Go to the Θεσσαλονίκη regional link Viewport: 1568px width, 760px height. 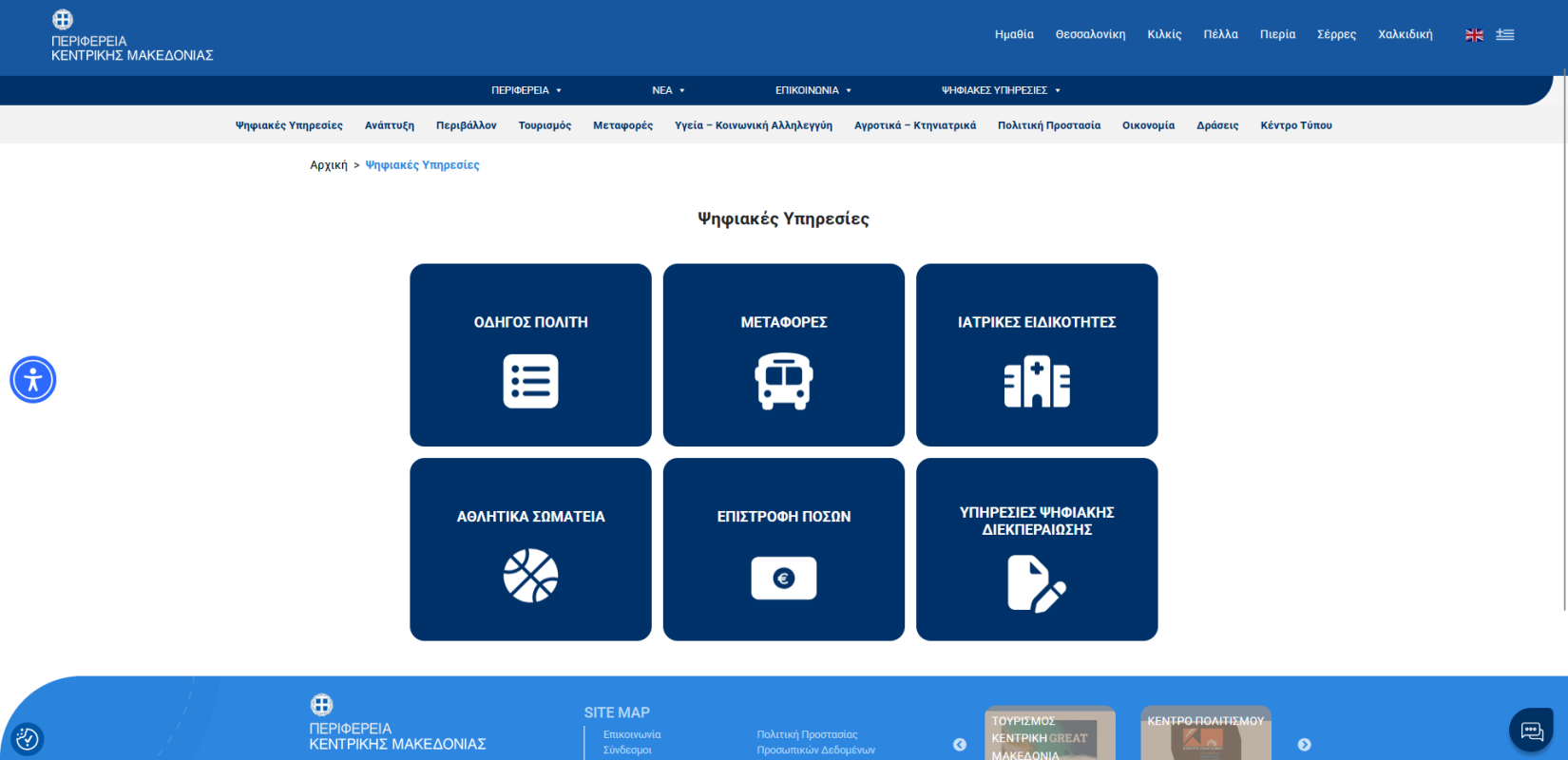1090,34
